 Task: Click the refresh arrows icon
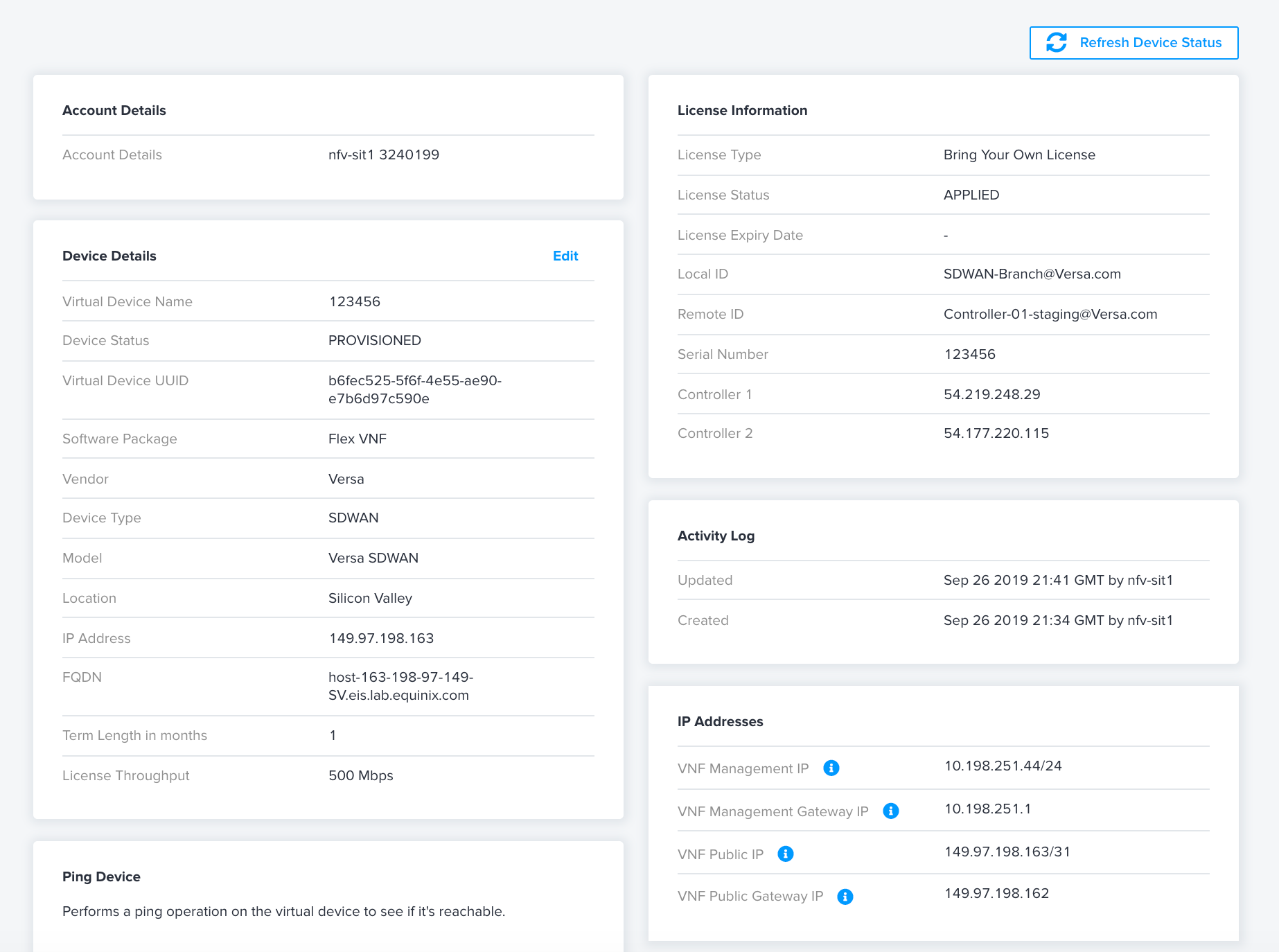[1056, 43]
